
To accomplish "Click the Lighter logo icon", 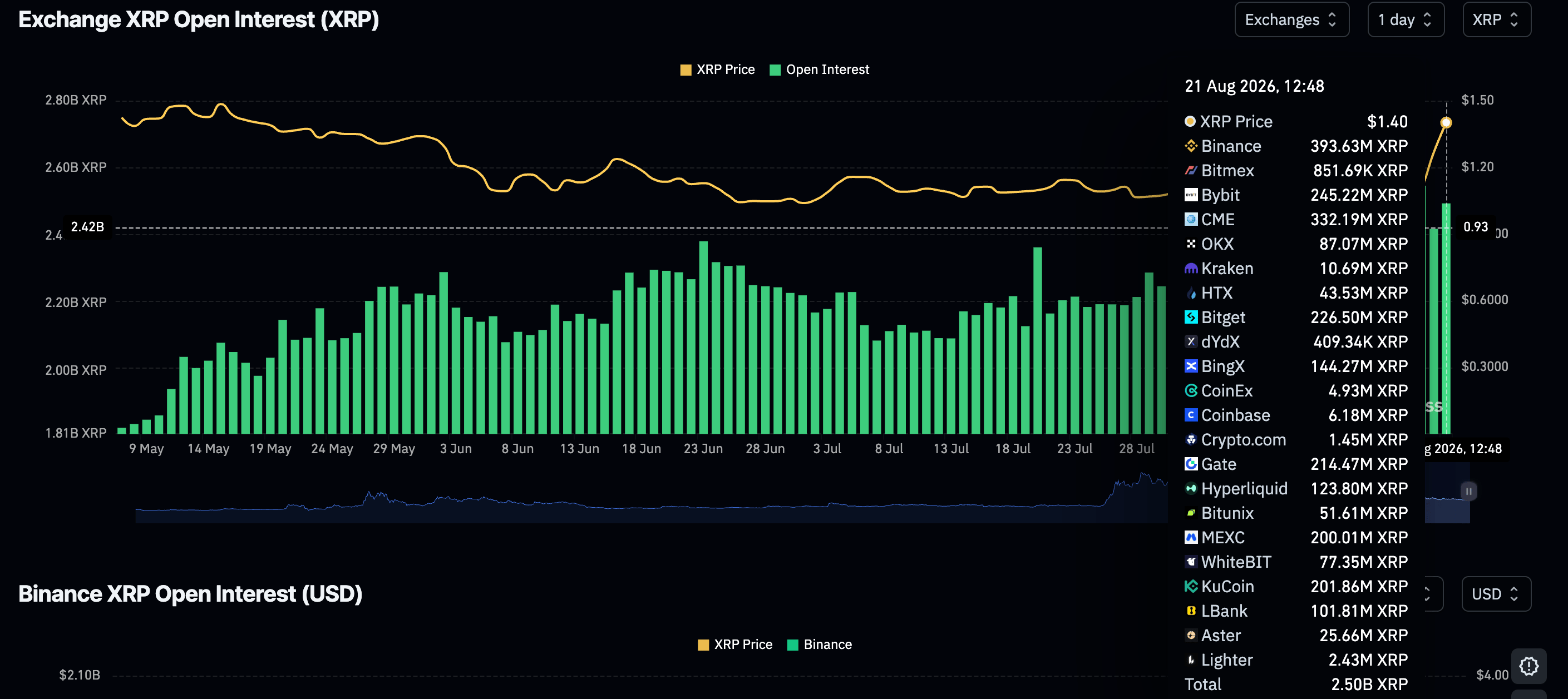I will (1191, 660).
